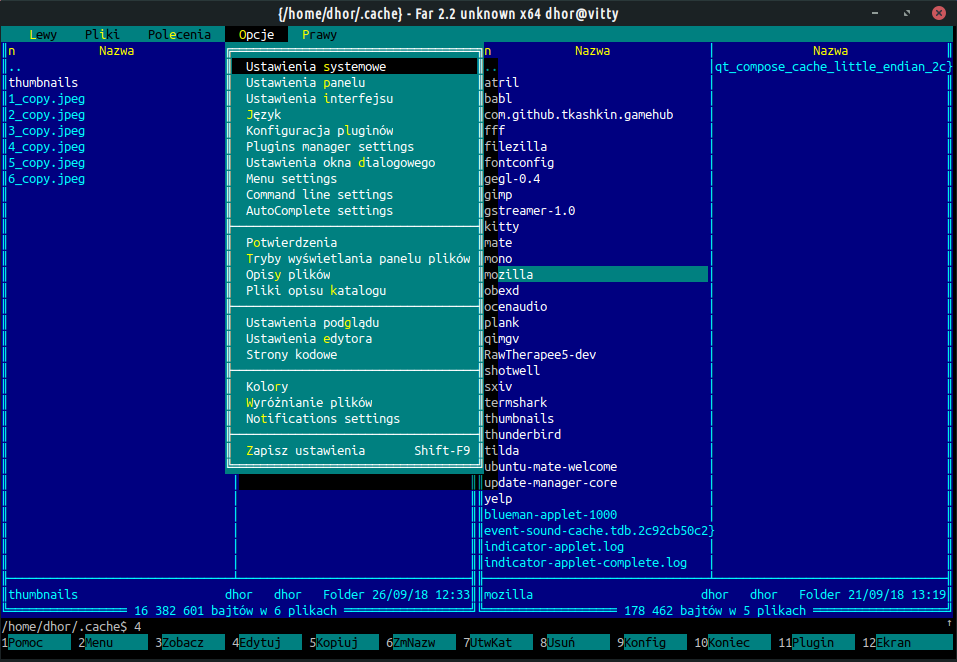The height and width of the screenshot is (662, 957).
Task: Open AutoComplete settings
Action: point(354,210)
